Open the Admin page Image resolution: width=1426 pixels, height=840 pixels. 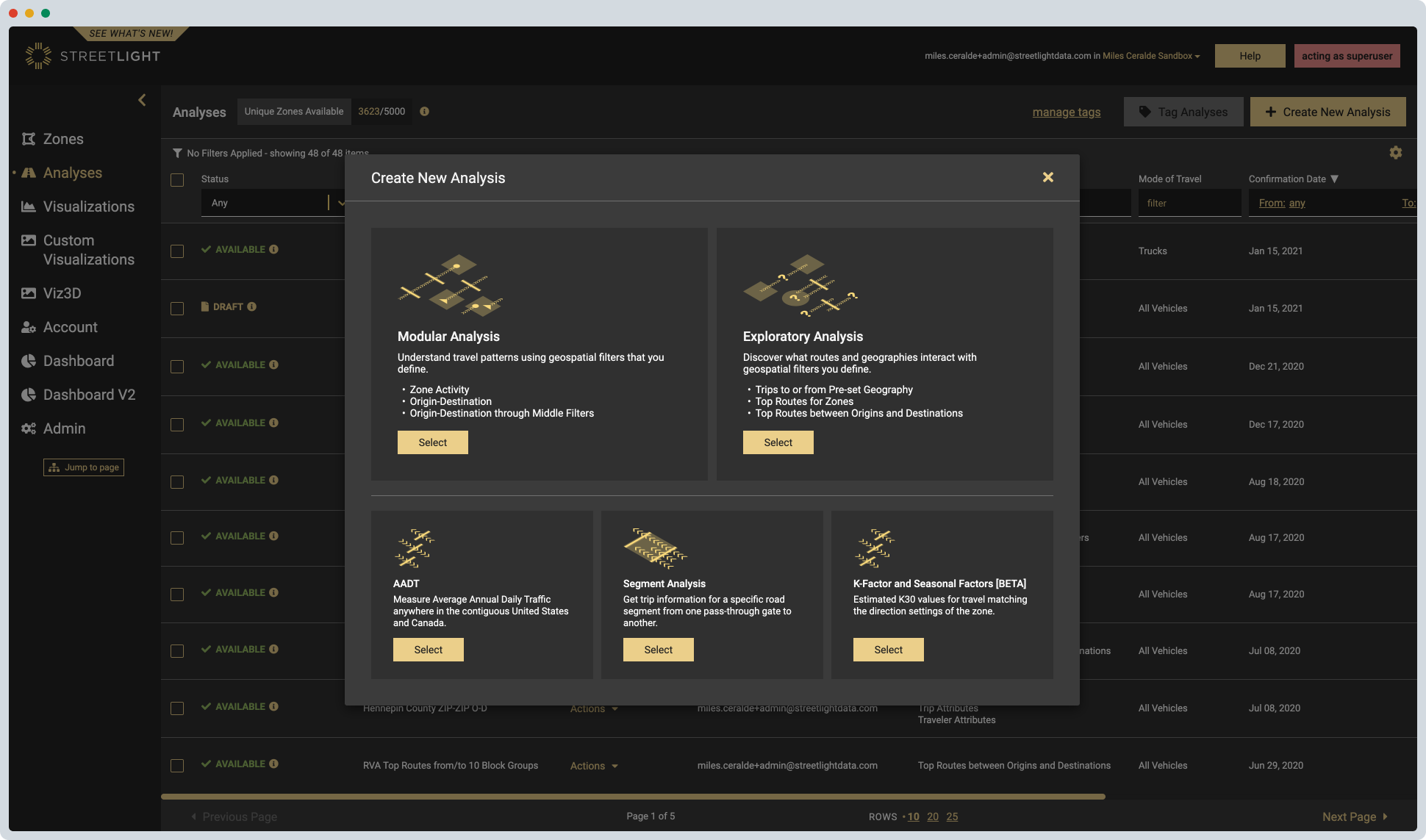64,428
